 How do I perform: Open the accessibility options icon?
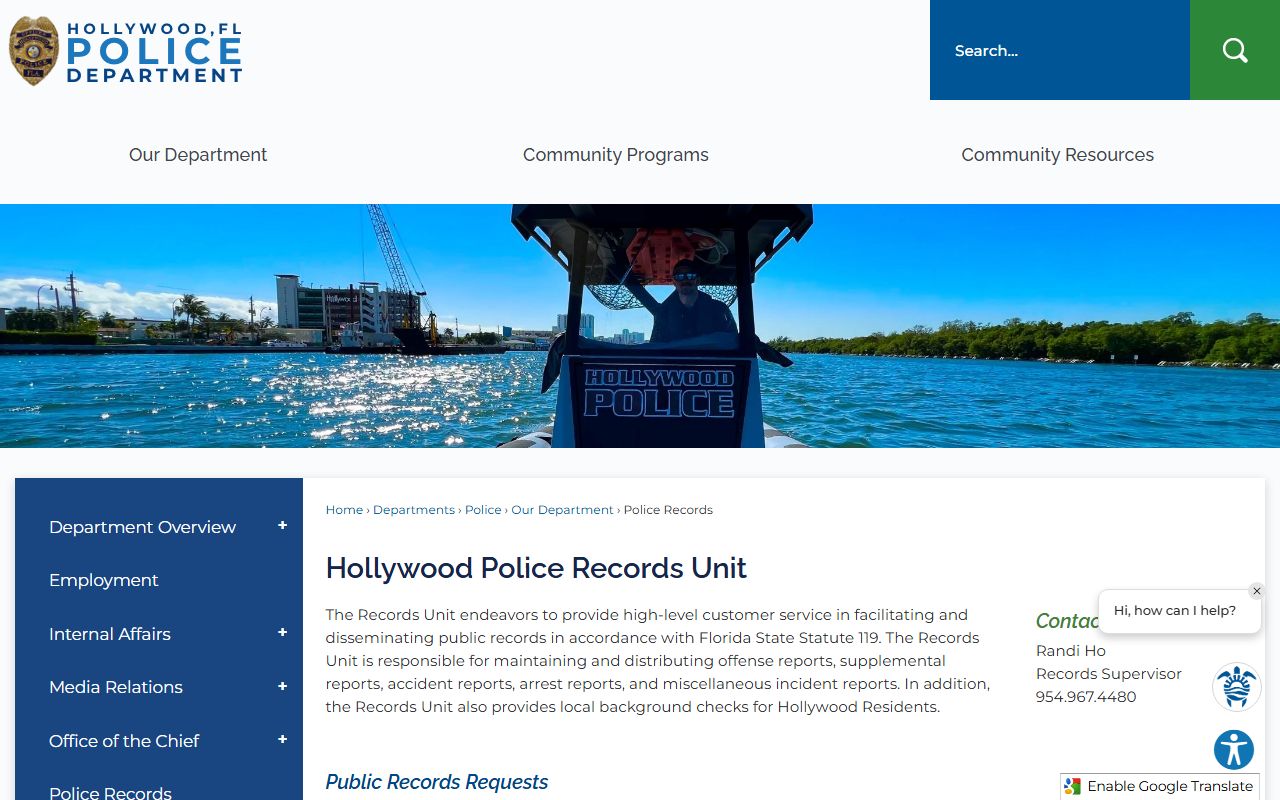[x=1234, y=750]
